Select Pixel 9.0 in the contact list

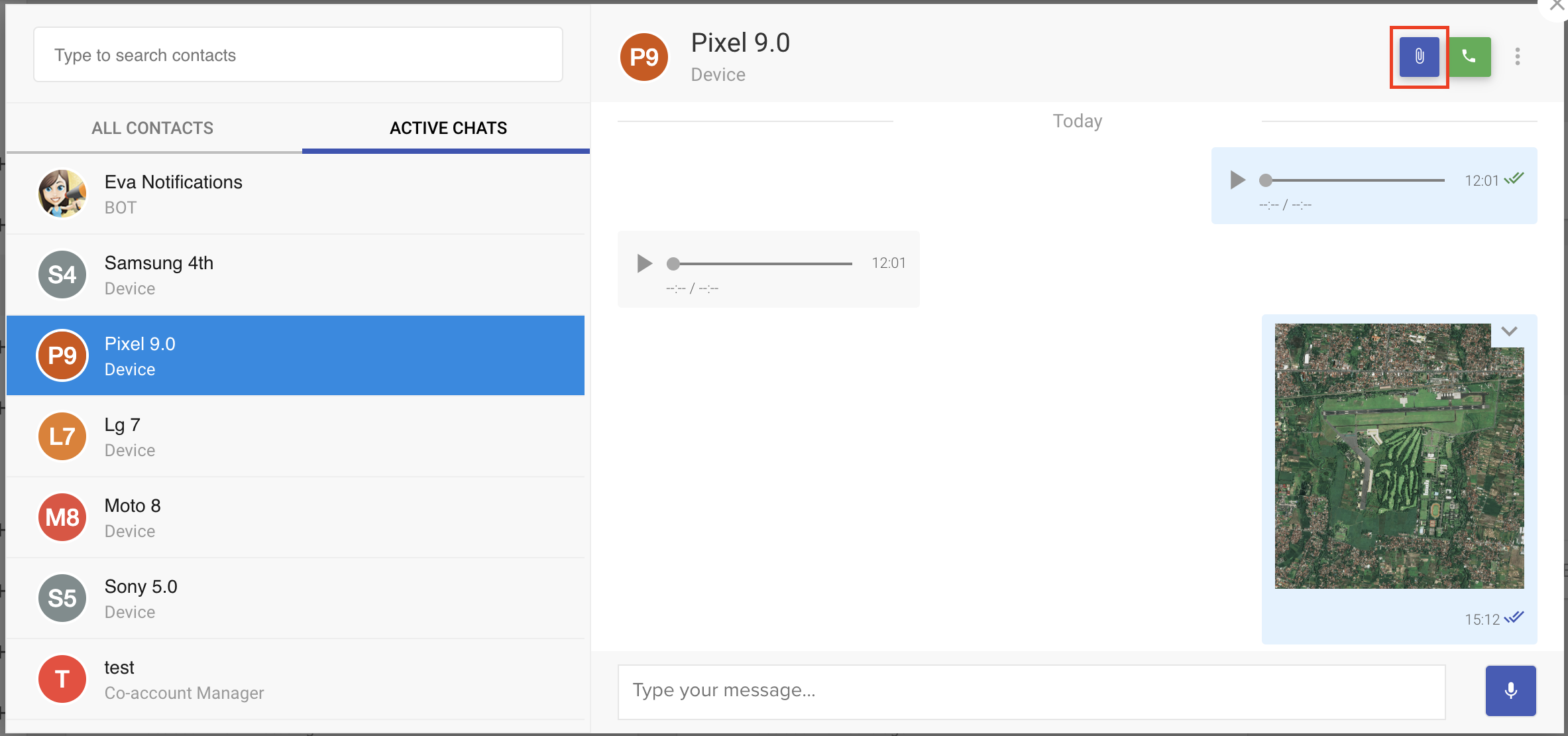point(296,355)
